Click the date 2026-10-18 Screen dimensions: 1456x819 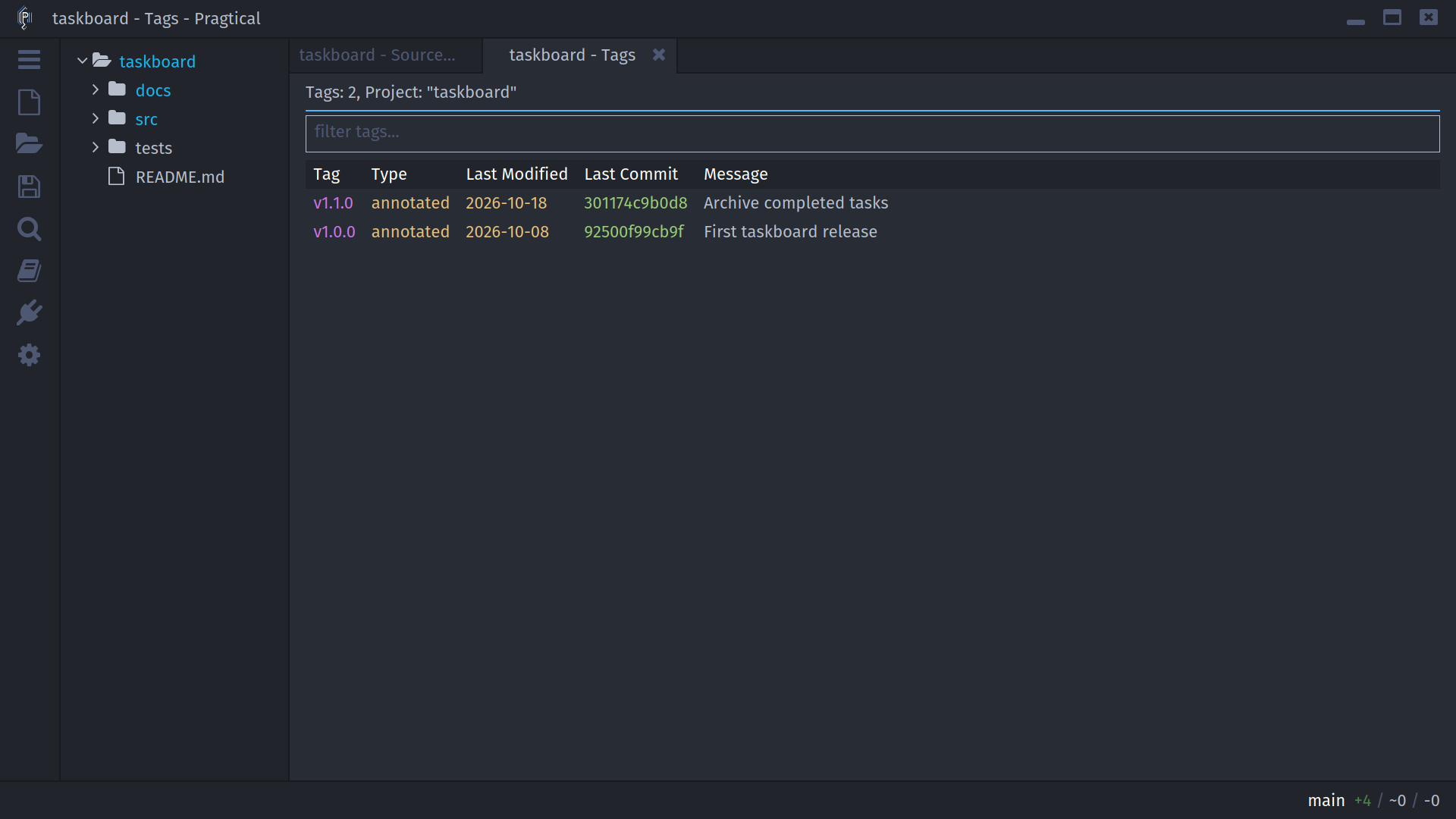point(506,203)
